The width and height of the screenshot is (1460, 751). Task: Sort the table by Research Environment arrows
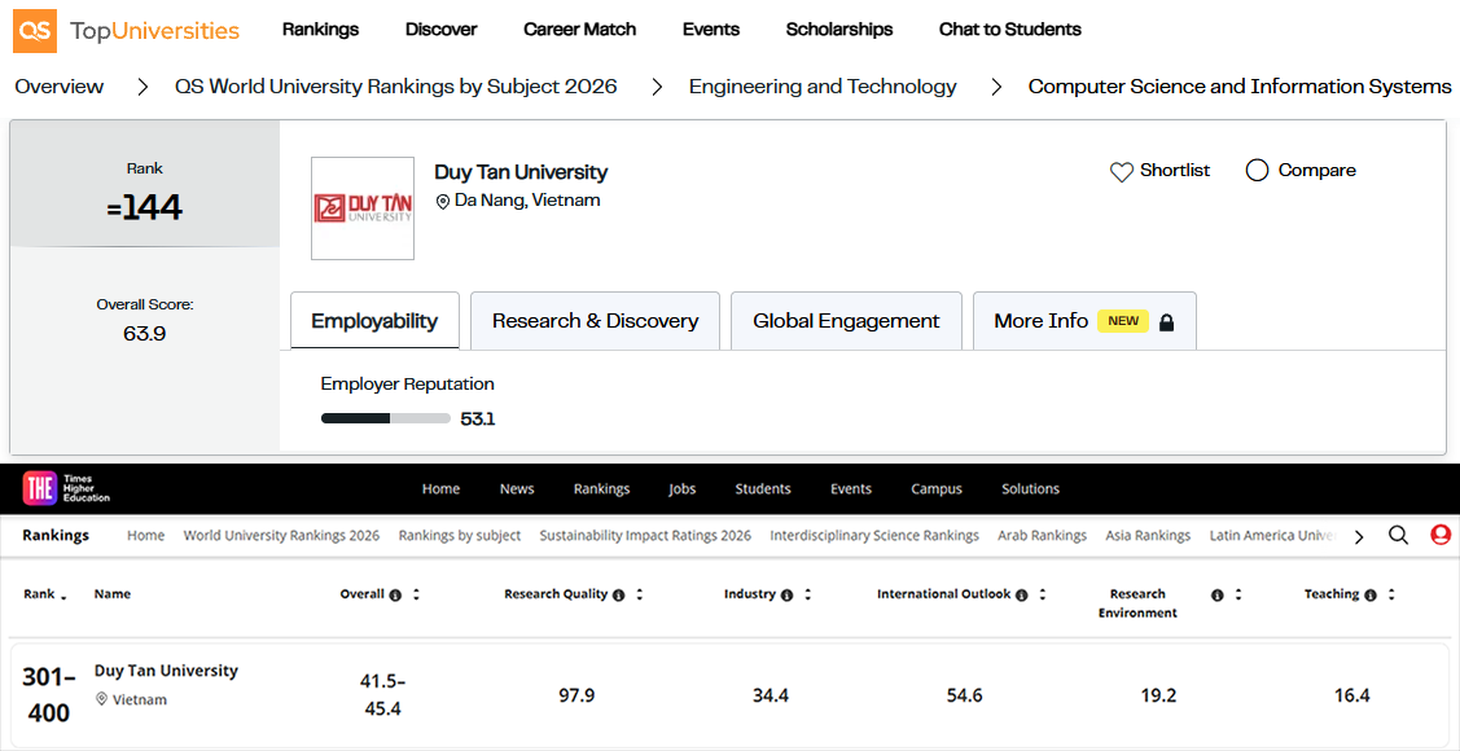1238,594
